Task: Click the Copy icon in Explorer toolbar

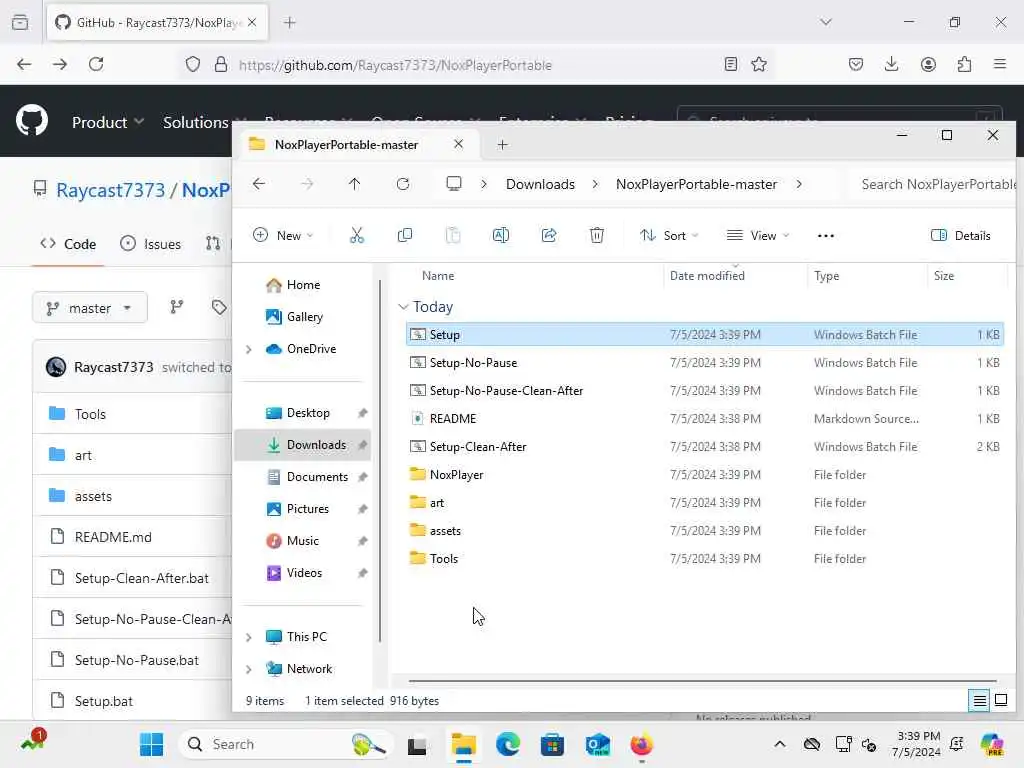Action: [405, 235]
